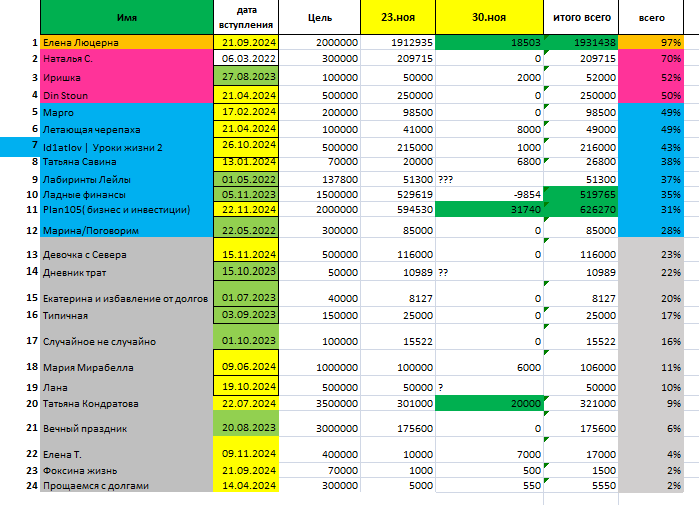This screenshot has height=505, width=699.
Task: Click the cell 'Наталья С.'
Action: coord(127,58)
